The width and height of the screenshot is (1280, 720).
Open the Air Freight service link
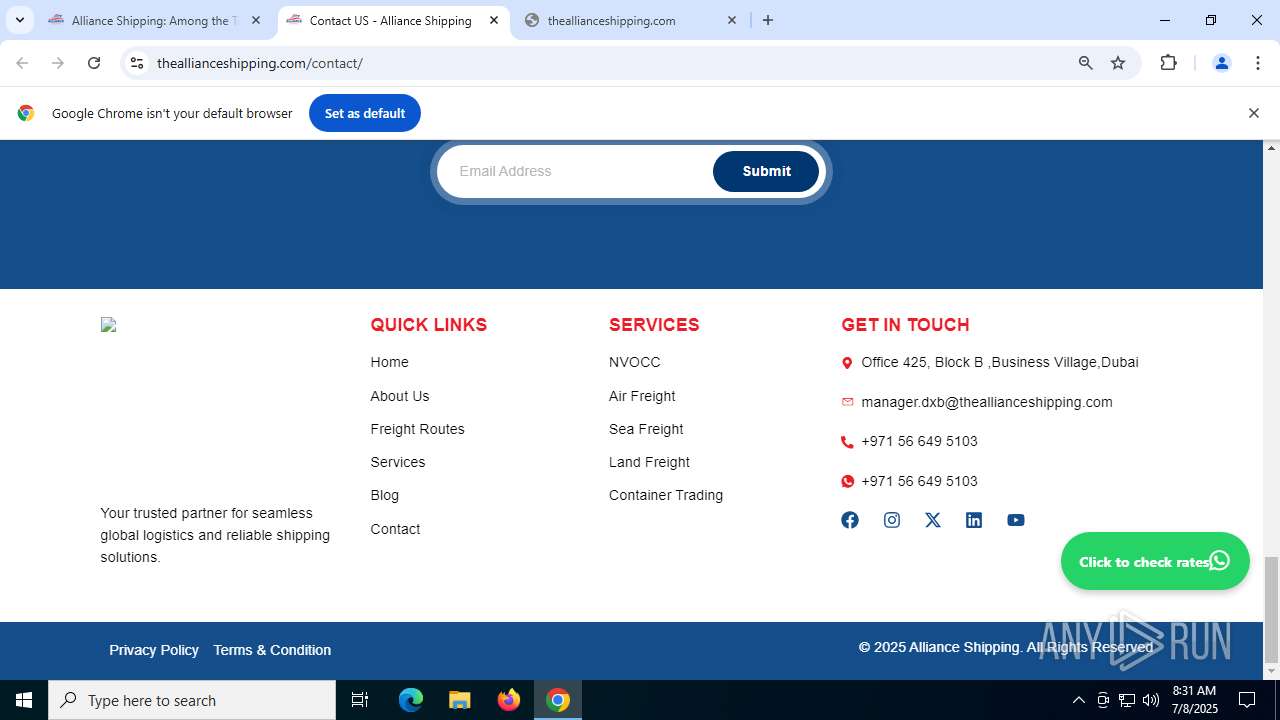642,396
